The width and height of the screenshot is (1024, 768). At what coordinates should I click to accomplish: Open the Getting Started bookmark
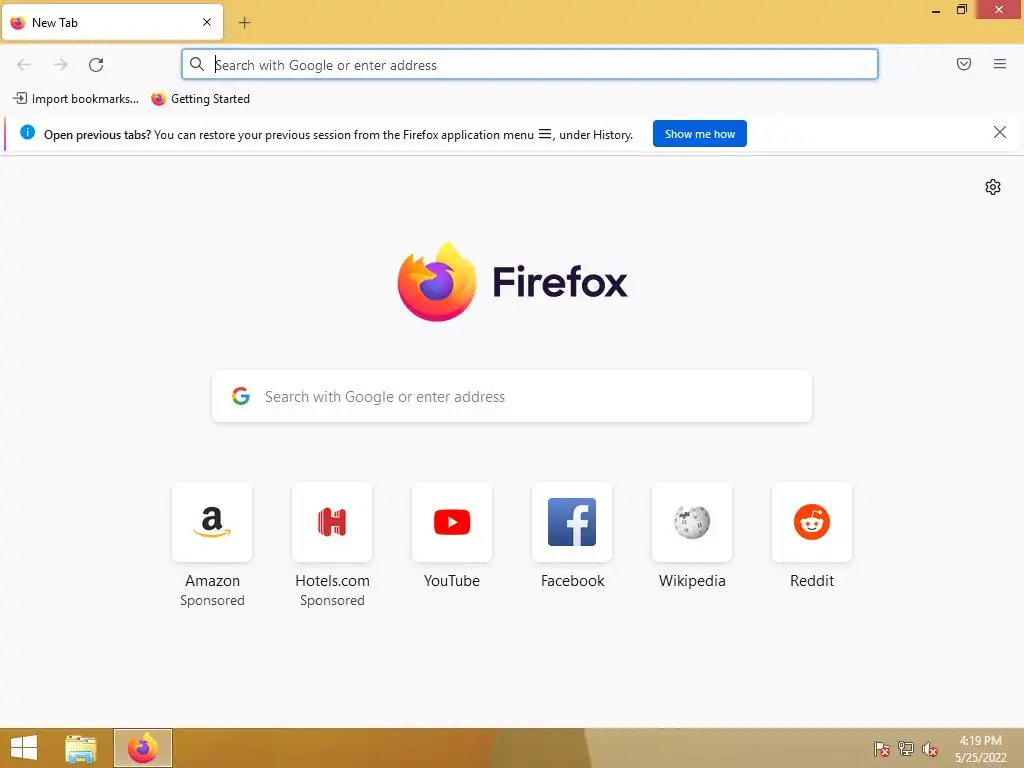pos(200,99)
